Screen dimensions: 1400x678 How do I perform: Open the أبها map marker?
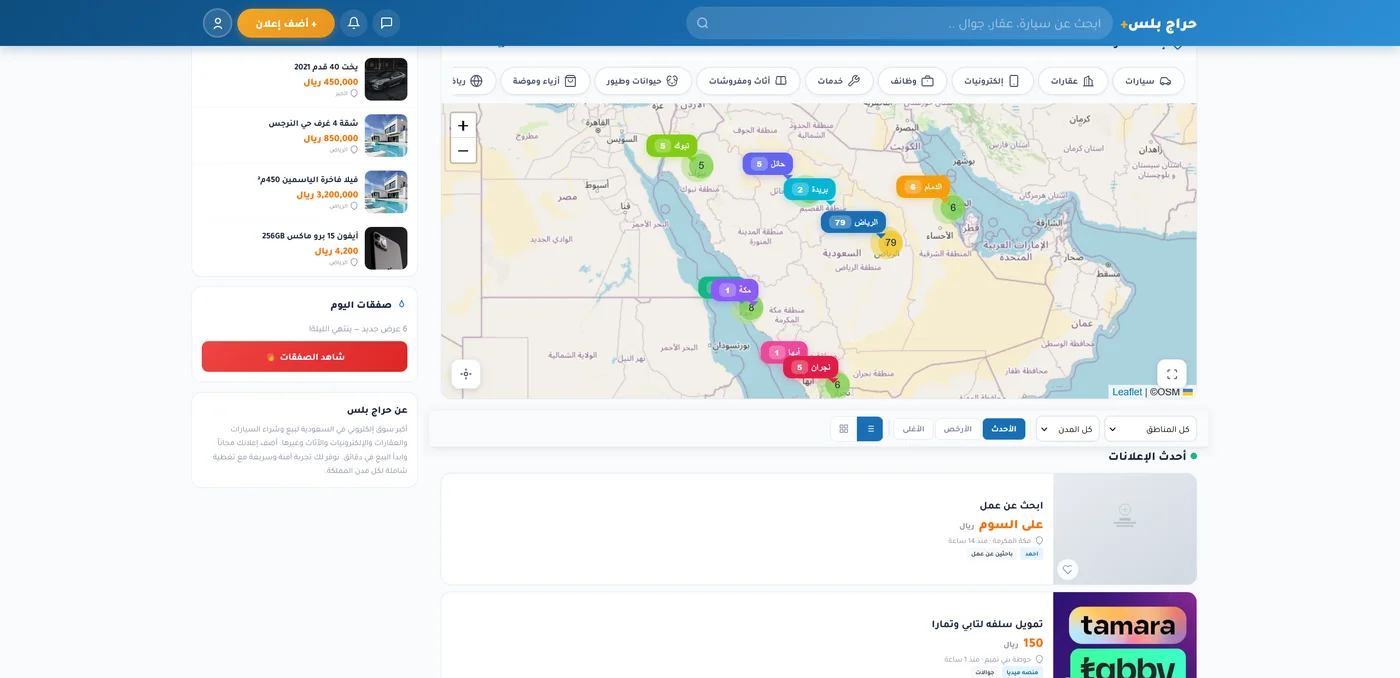pos(784,353)
